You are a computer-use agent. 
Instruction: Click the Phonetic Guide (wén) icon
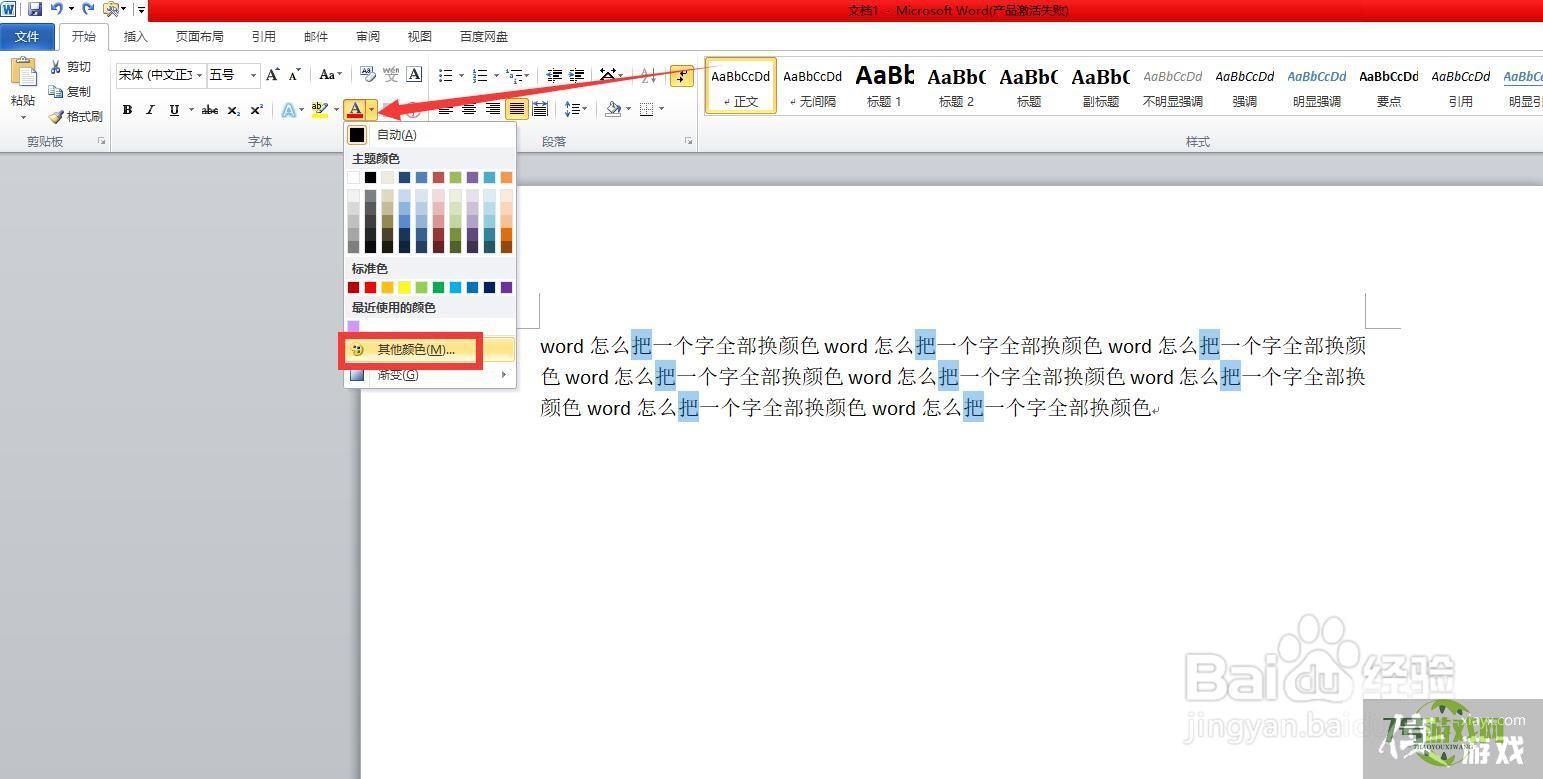pos(391,75)
